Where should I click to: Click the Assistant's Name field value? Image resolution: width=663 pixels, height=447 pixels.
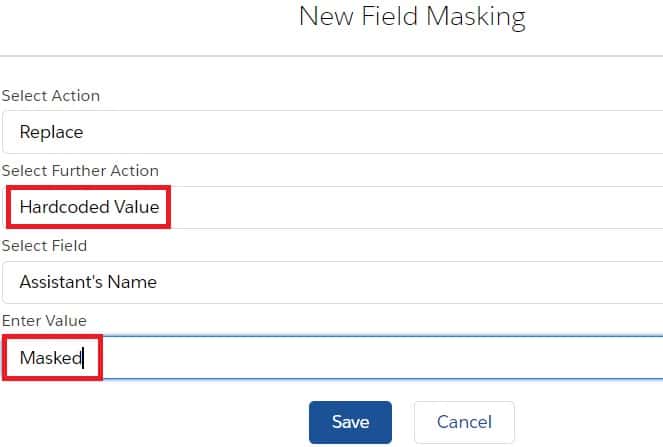(x=88, y=282)
